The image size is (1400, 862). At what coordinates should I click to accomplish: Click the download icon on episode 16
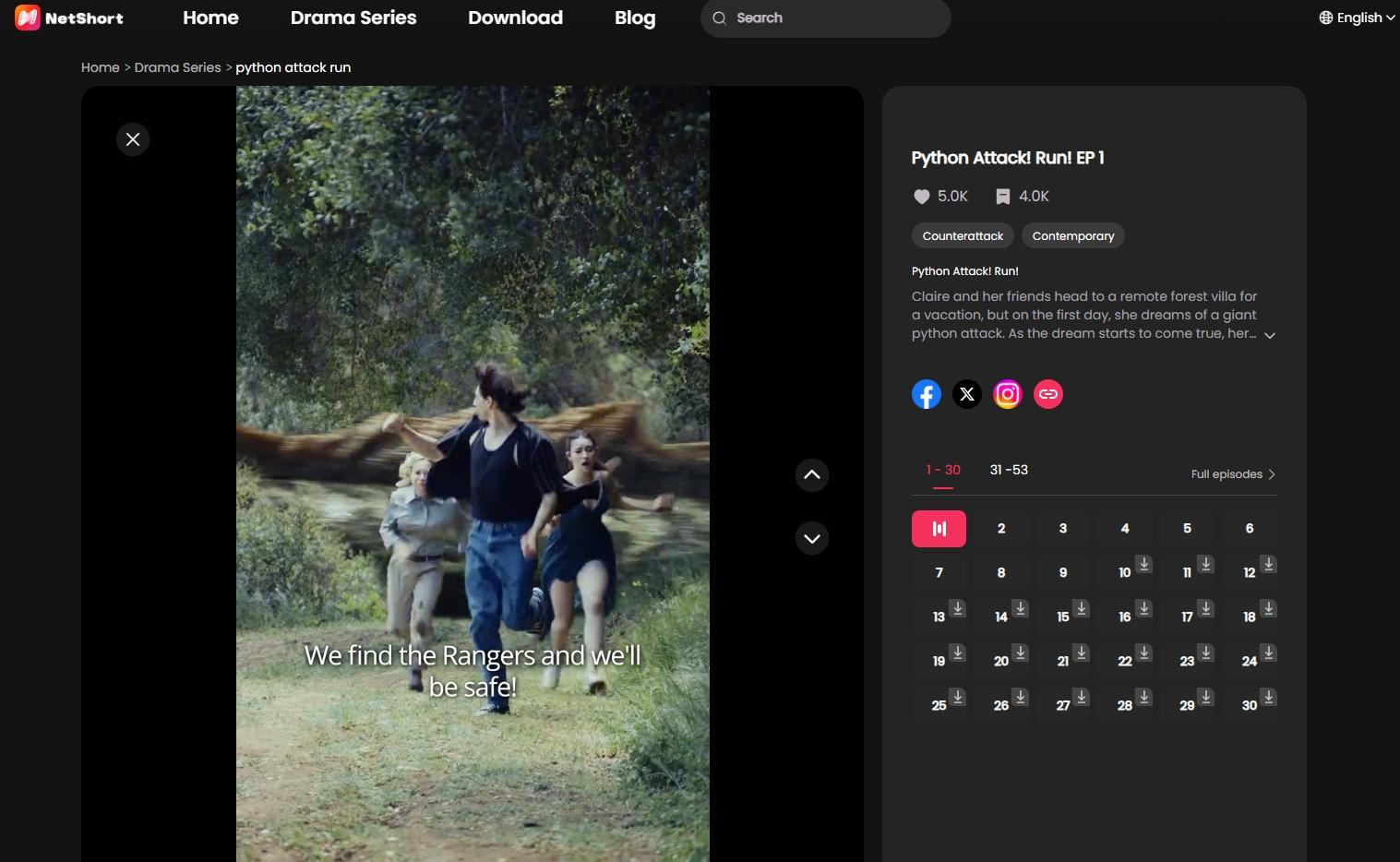pyautogui.click(x=1143, y=607)
